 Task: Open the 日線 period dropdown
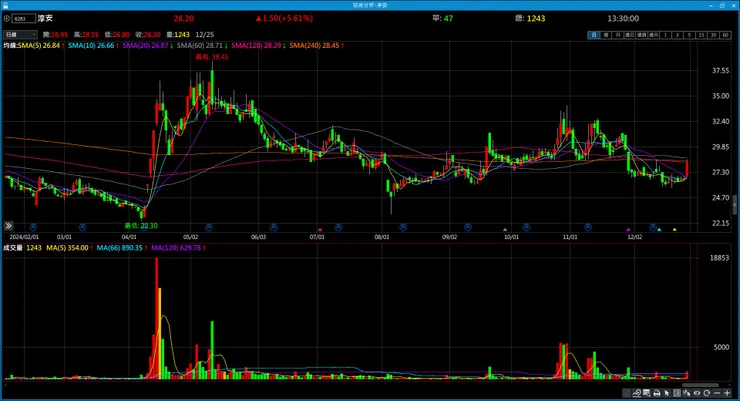click(20, 34)
